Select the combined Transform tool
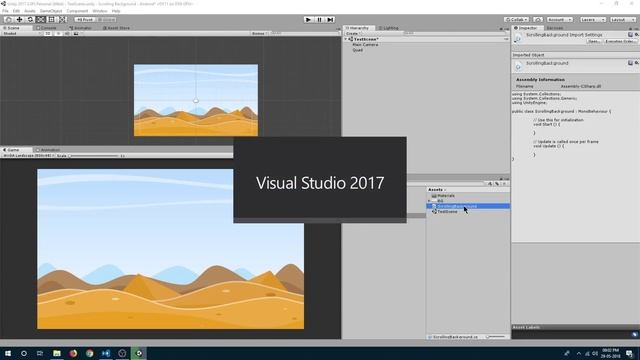 (62, 20)
